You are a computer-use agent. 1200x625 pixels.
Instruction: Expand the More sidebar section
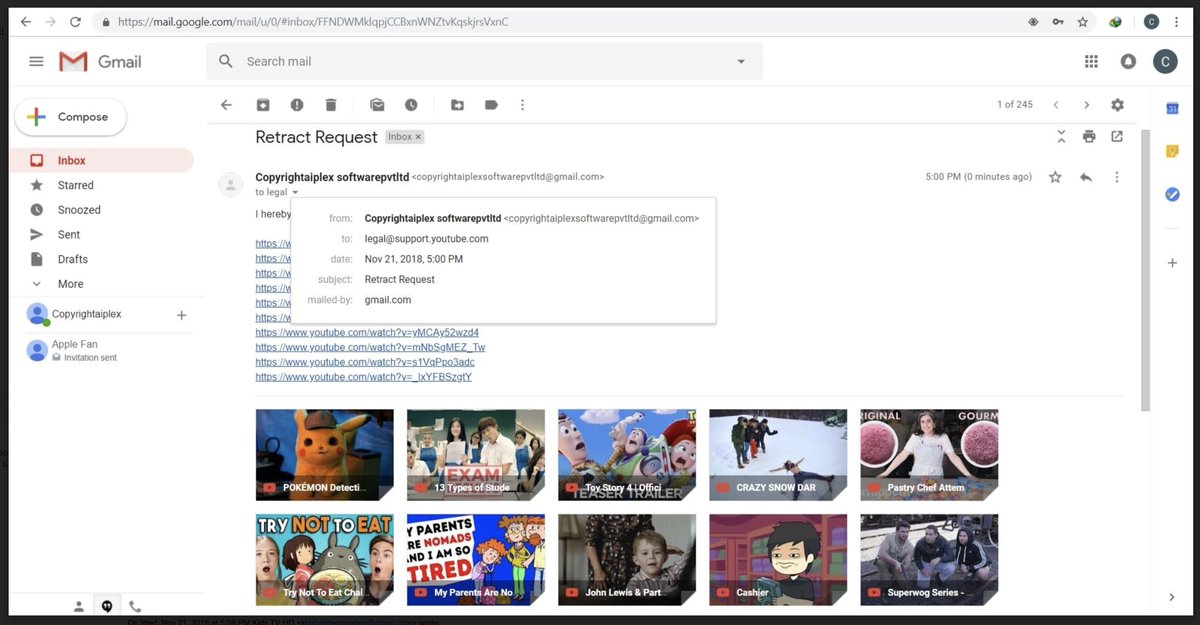point(70,284)
